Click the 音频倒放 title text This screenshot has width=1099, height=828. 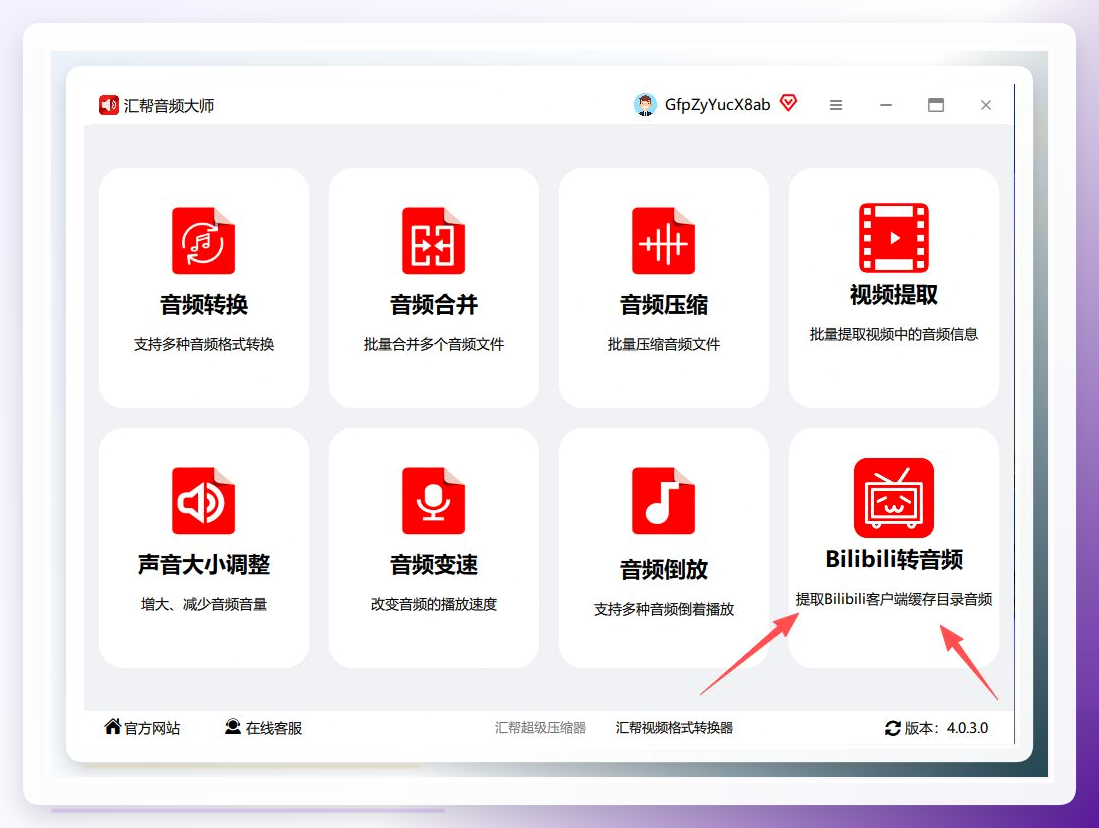(x=663, y=569)
